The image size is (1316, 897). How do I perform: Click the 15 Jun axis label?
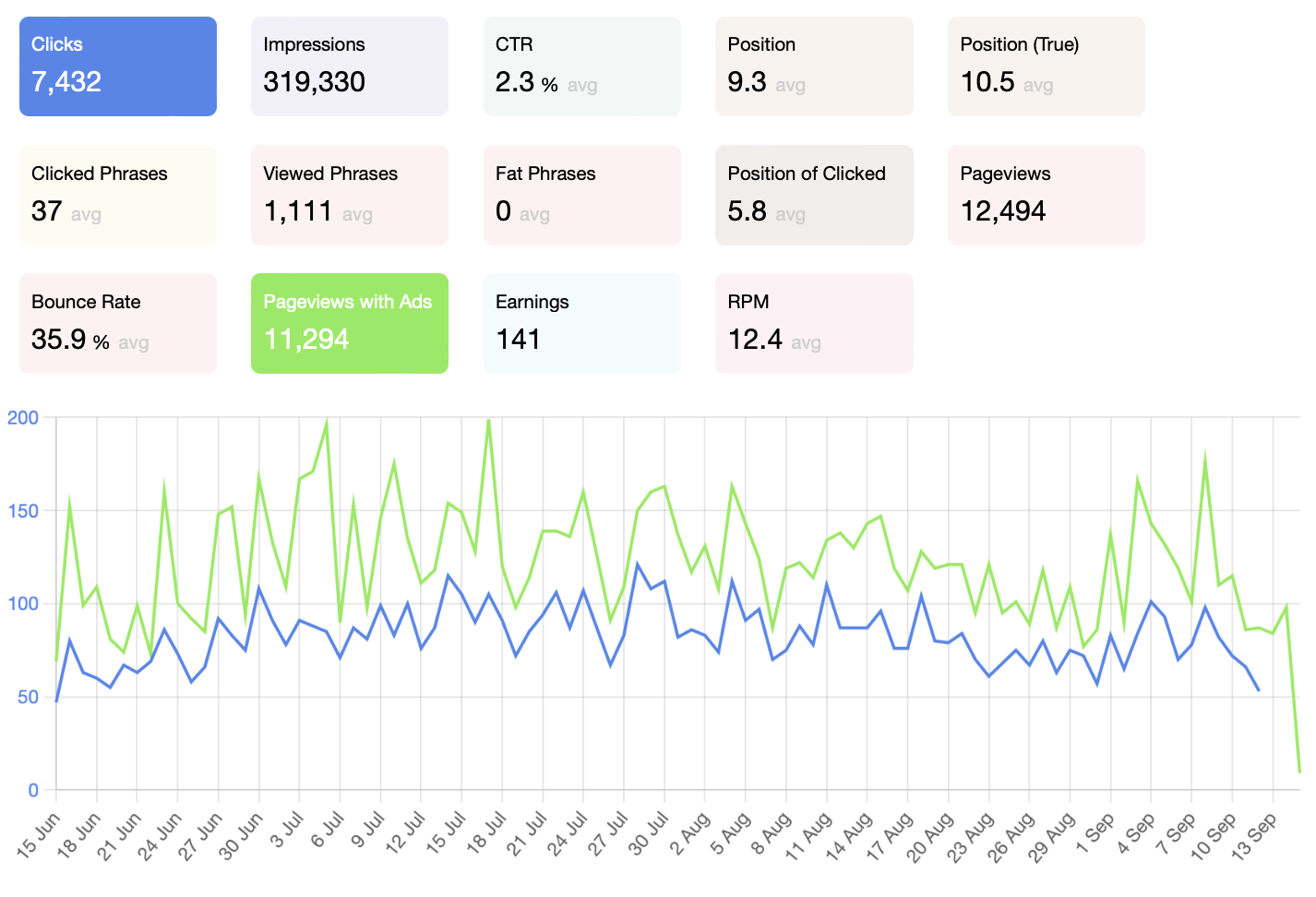39,835
